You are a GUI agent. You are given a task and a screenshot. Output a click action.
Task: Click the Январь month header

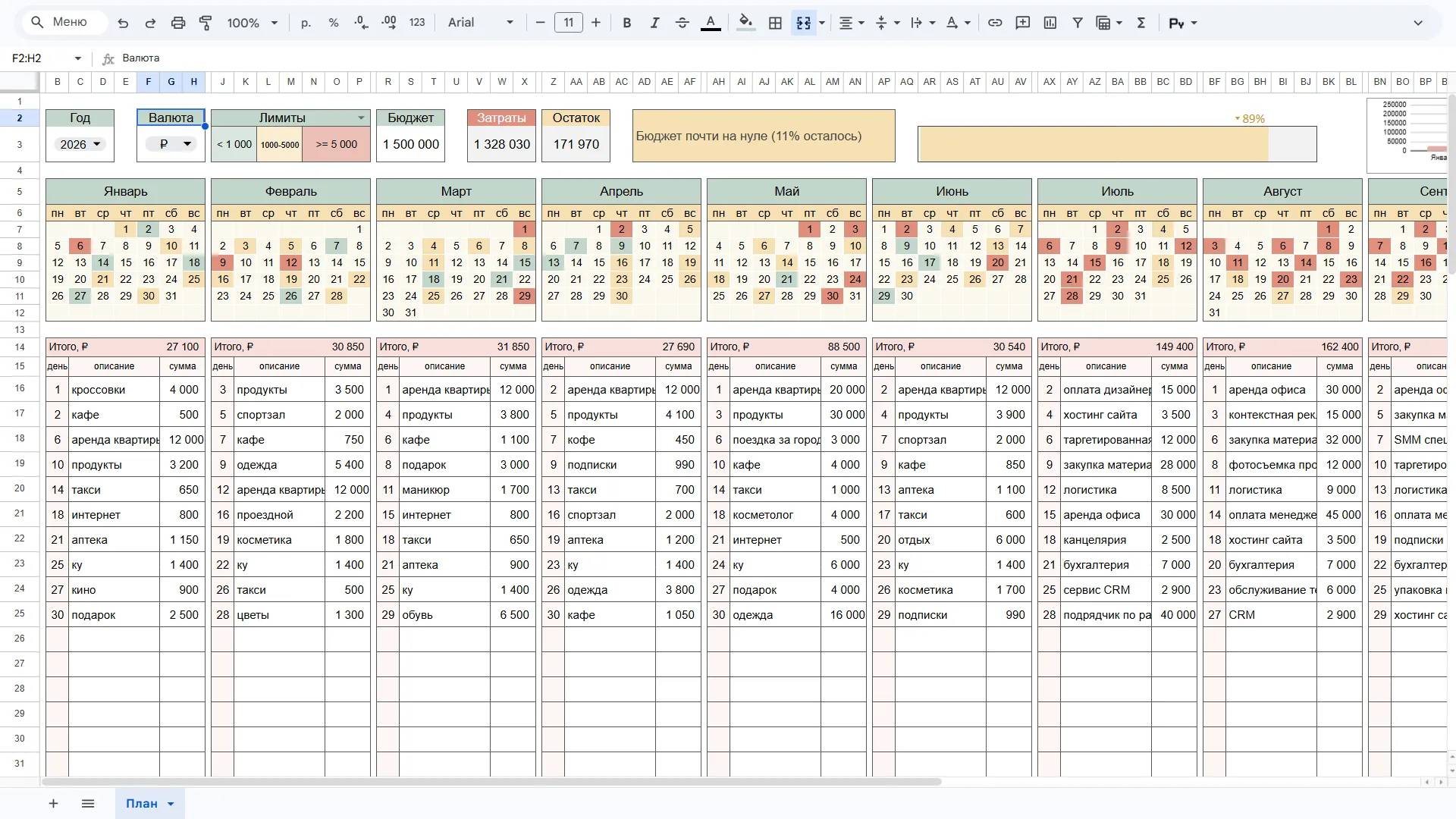tap(126, 191)
